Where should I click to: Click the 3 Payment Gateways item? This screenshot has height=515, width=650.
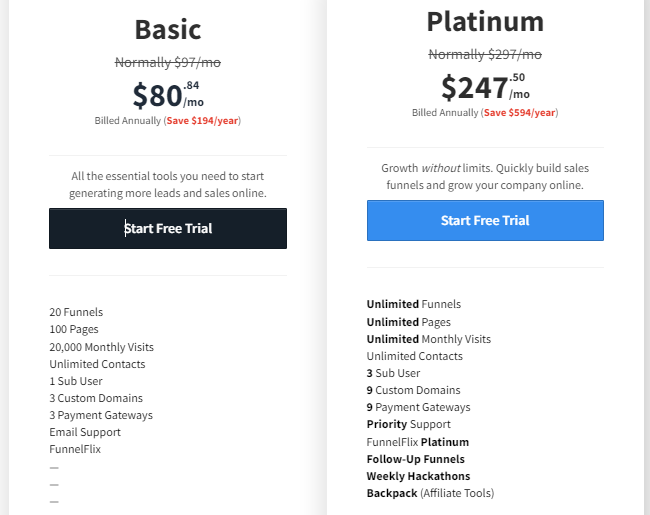pyautogui.click(x=101, y=415)
